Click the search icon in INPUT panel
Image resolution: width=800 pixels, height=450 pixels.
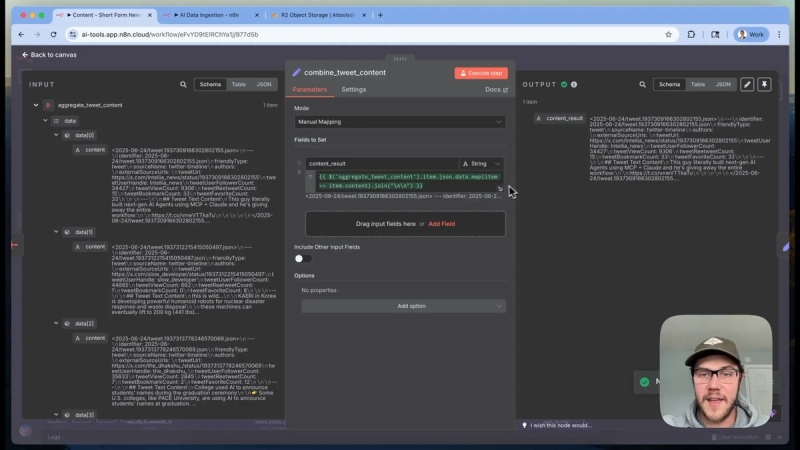(x=183, y=85)
